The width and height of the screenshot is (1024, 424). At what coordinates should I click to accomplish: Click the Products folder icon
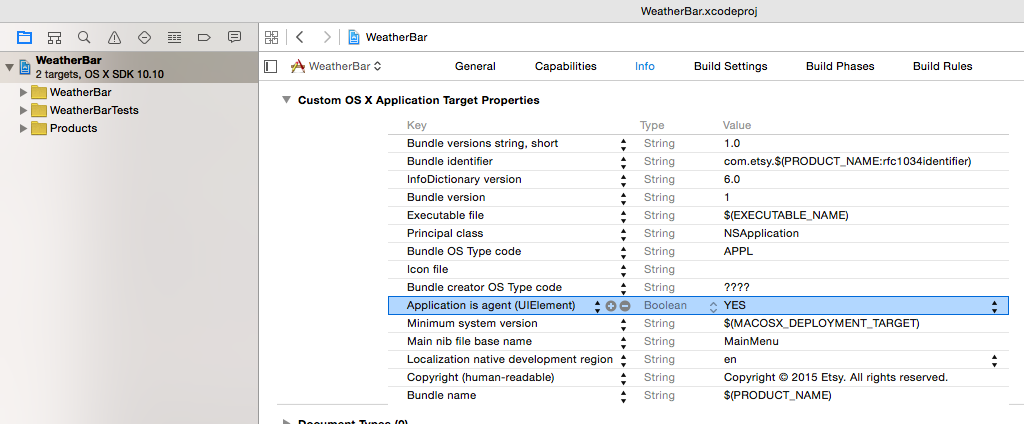click(x=39, y=128)
